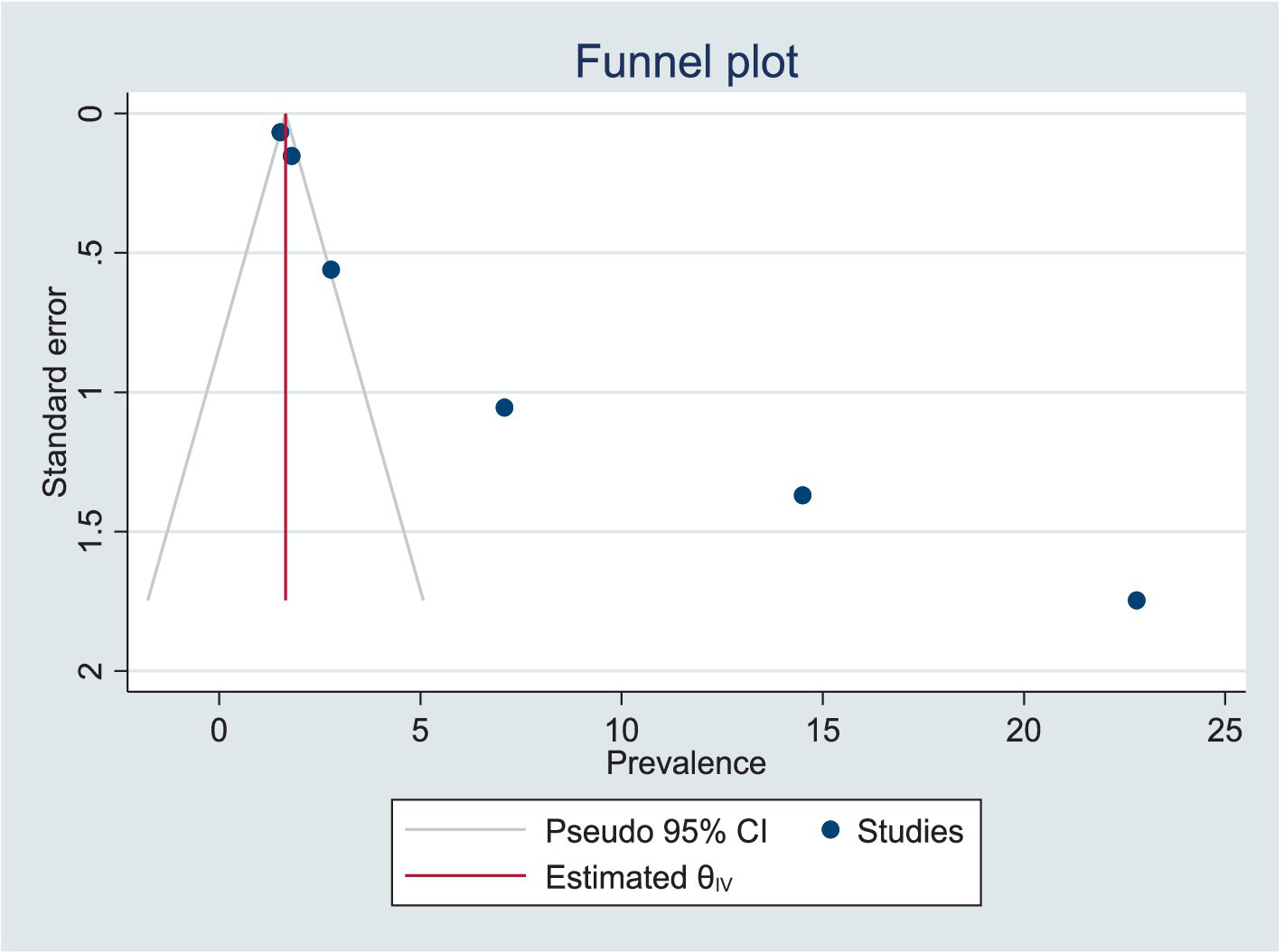Click the y-axis tick label 1.5
The image size is (1284, 952).
pos(90,531)
